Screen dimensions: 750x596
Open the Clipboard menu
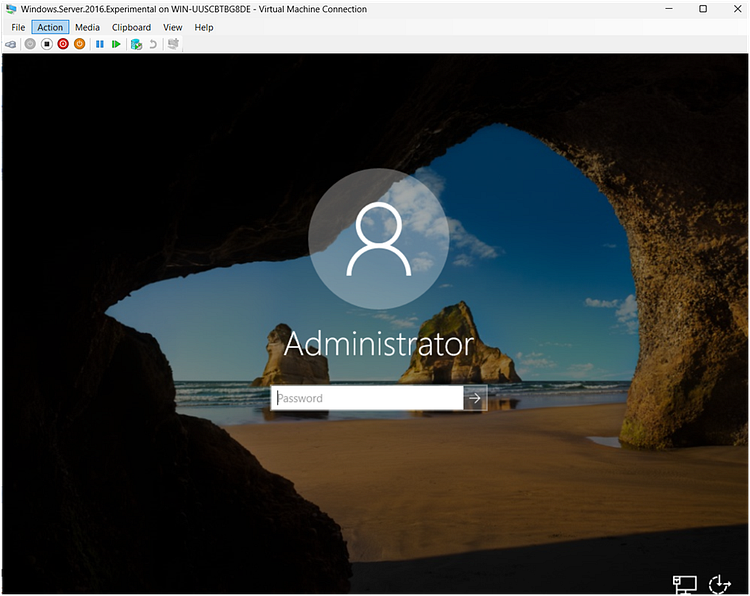132,27
